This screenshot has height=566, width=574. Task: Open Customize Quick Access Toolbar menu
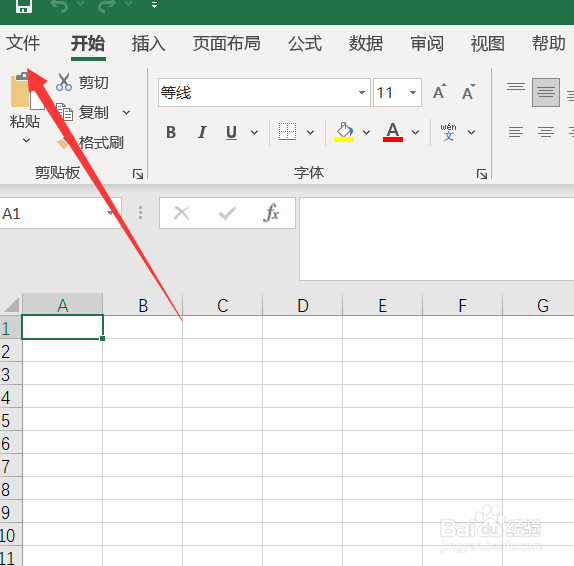tap(154, 5)
